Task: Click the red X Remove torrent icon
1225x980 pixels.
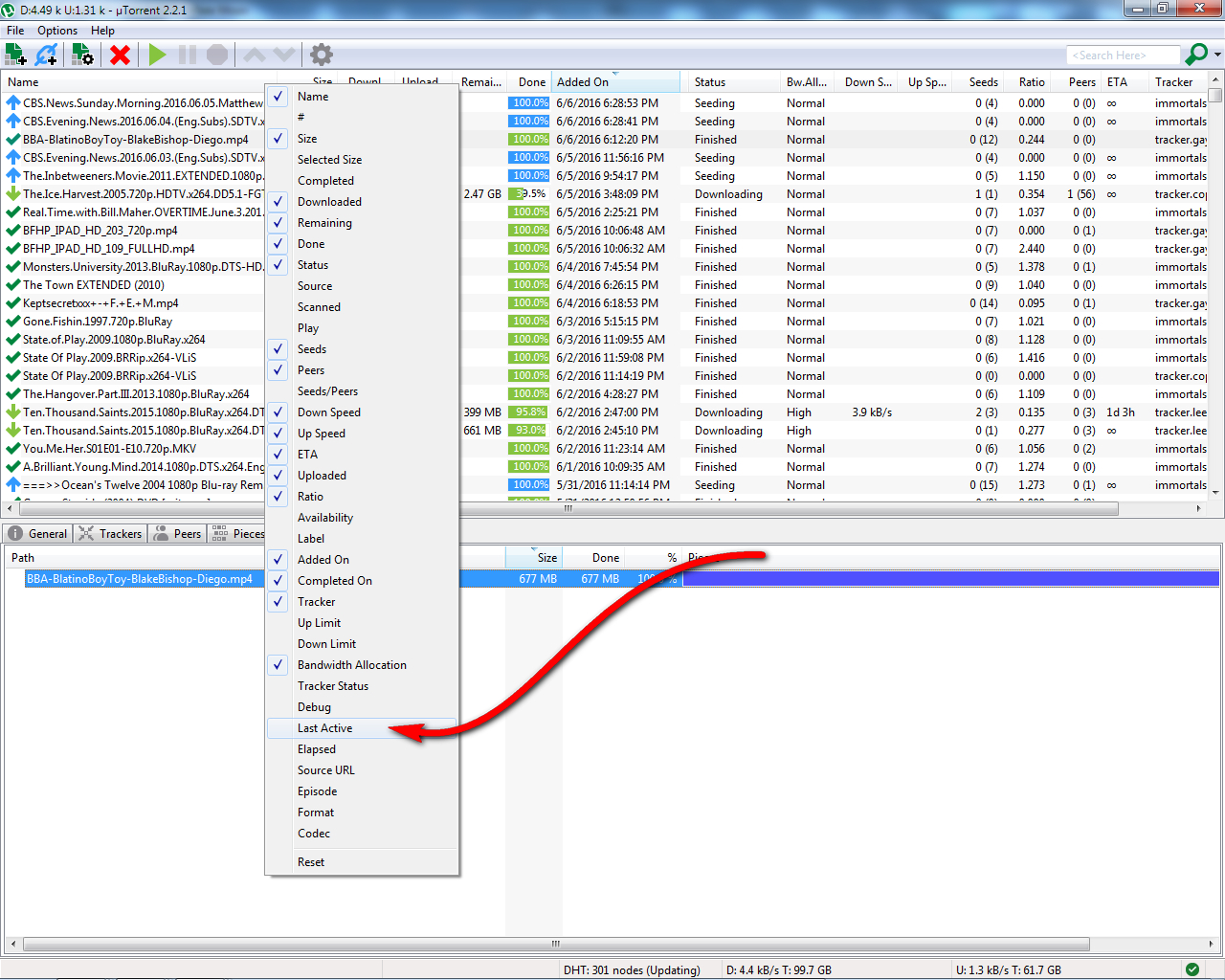Action: [120, 55]
